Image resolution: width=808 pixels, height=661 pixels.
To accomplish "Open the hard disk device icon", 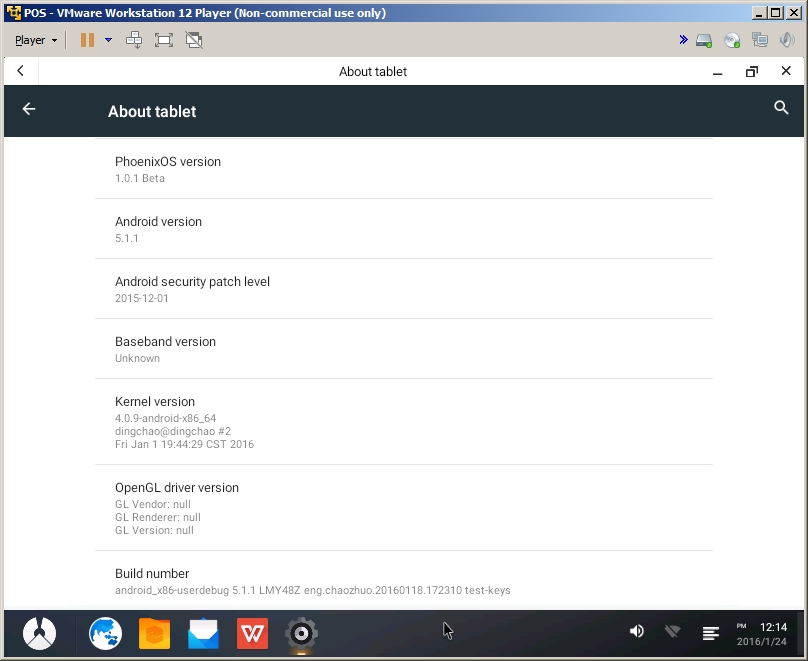I will [704, 40].
